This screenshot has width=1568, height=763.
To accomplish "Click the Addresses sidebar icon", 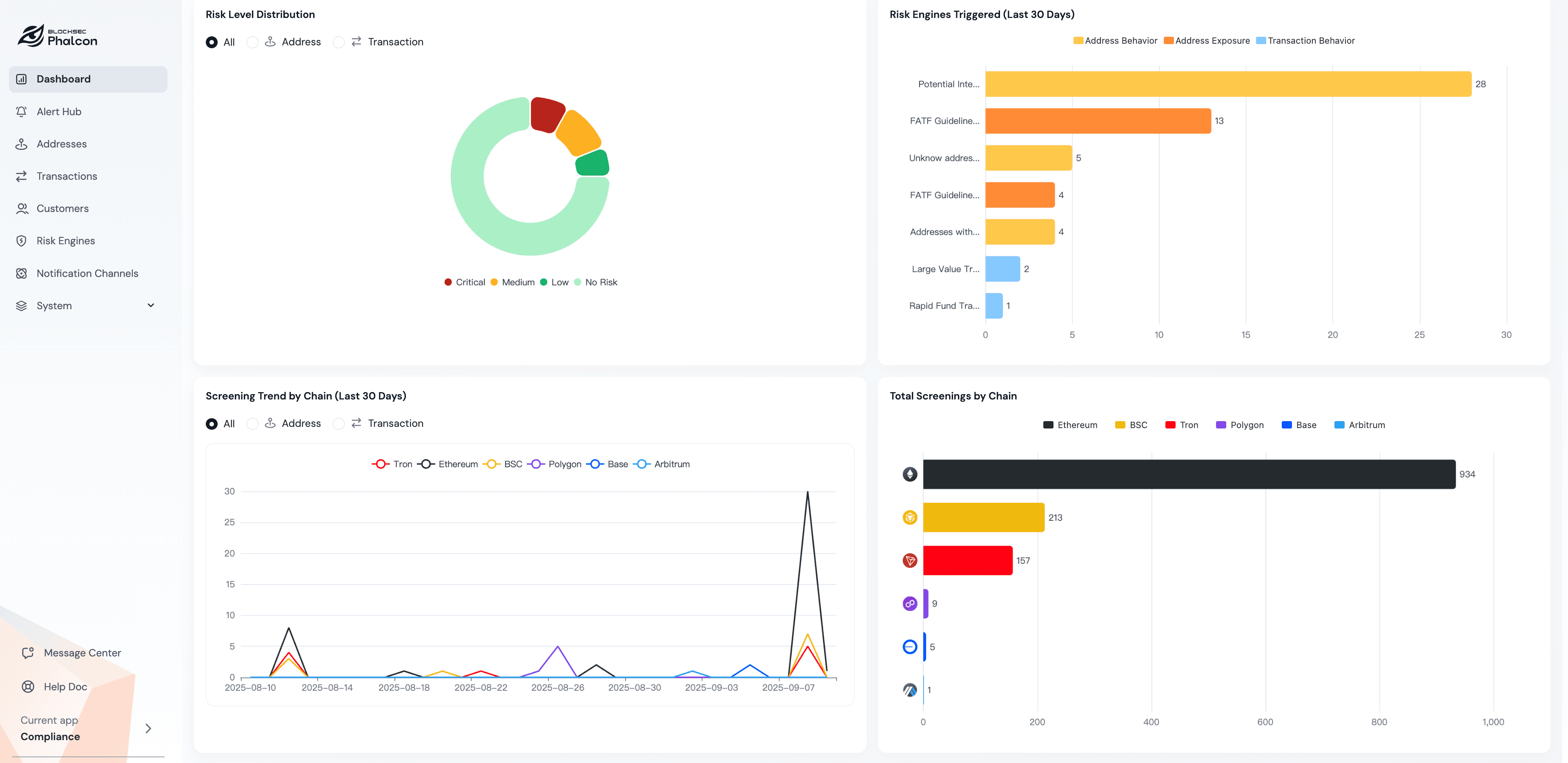I will pyautogui.click(x=21, y=144).
